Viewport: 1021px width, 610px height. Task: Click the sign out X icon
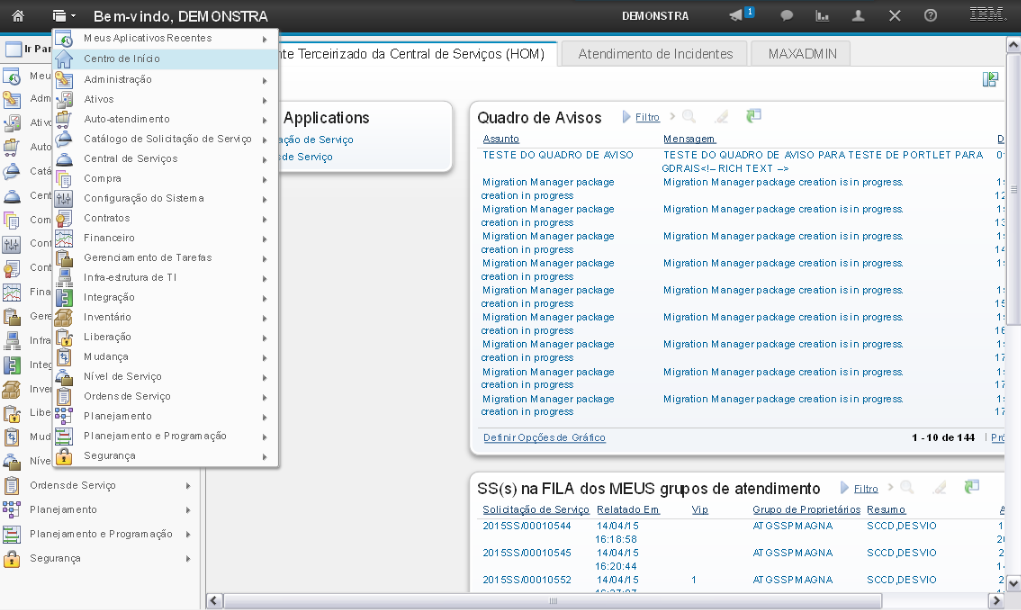point(894,16)
